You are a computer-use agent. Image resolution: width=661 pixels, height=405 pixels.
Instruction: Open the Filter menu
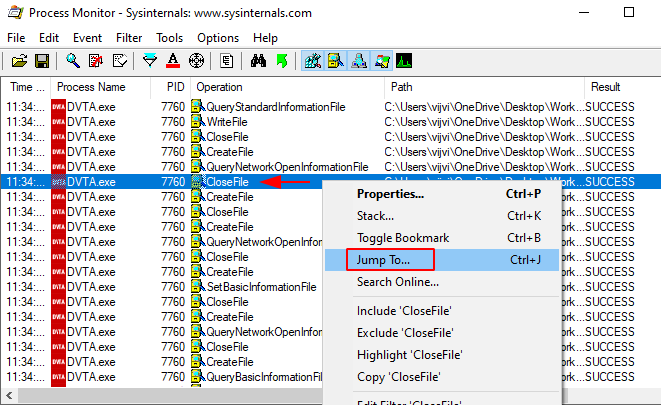click(129, 38)
